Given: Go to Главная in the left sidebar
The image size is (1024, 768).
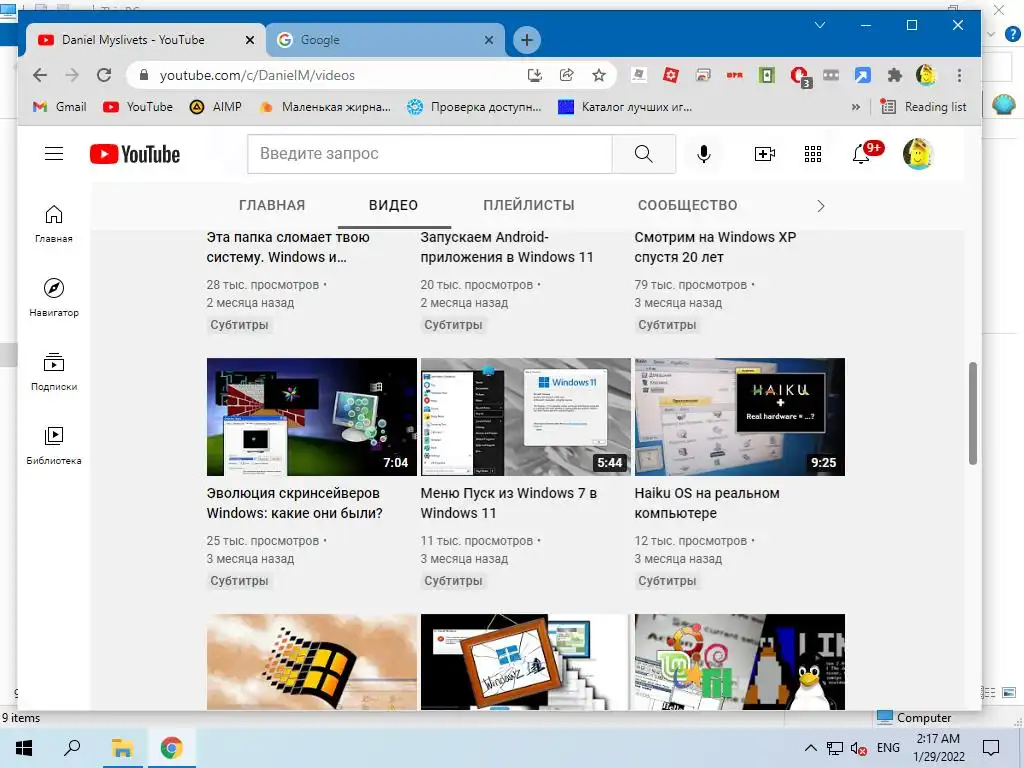Looking at the screenshot, I should click(54, 223).
